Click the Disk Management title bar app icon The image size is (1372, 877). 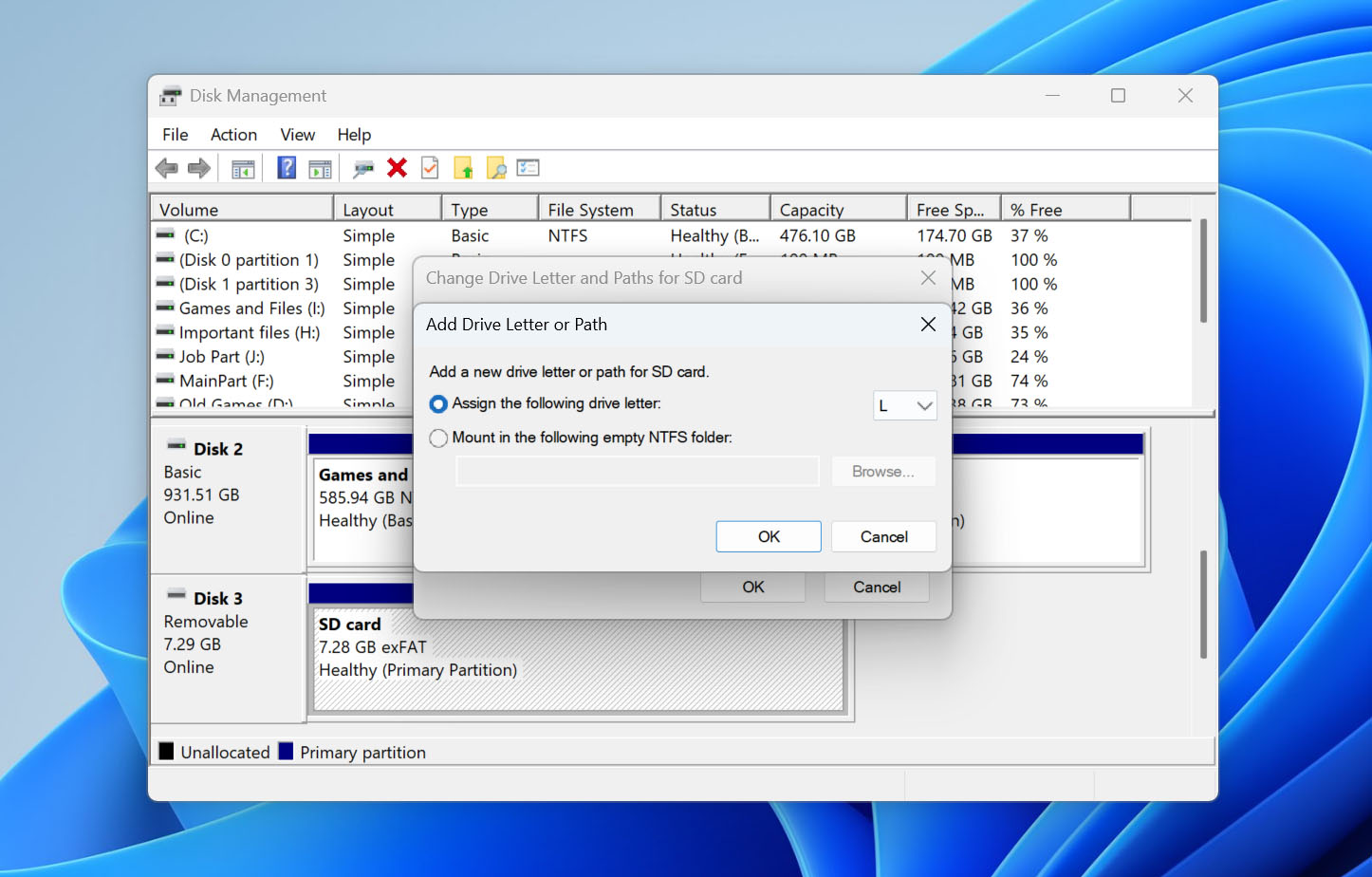171,96
